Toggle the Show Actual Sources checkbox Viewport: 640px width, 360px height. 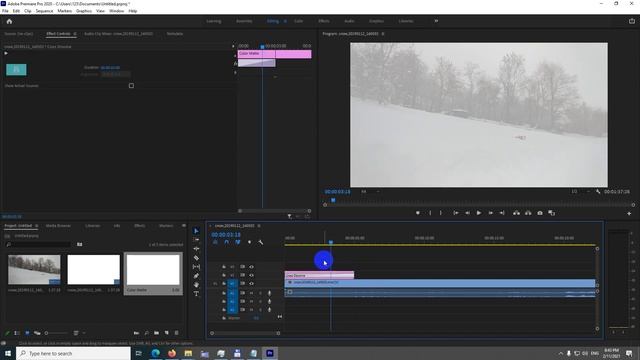(x=131, y=86)
